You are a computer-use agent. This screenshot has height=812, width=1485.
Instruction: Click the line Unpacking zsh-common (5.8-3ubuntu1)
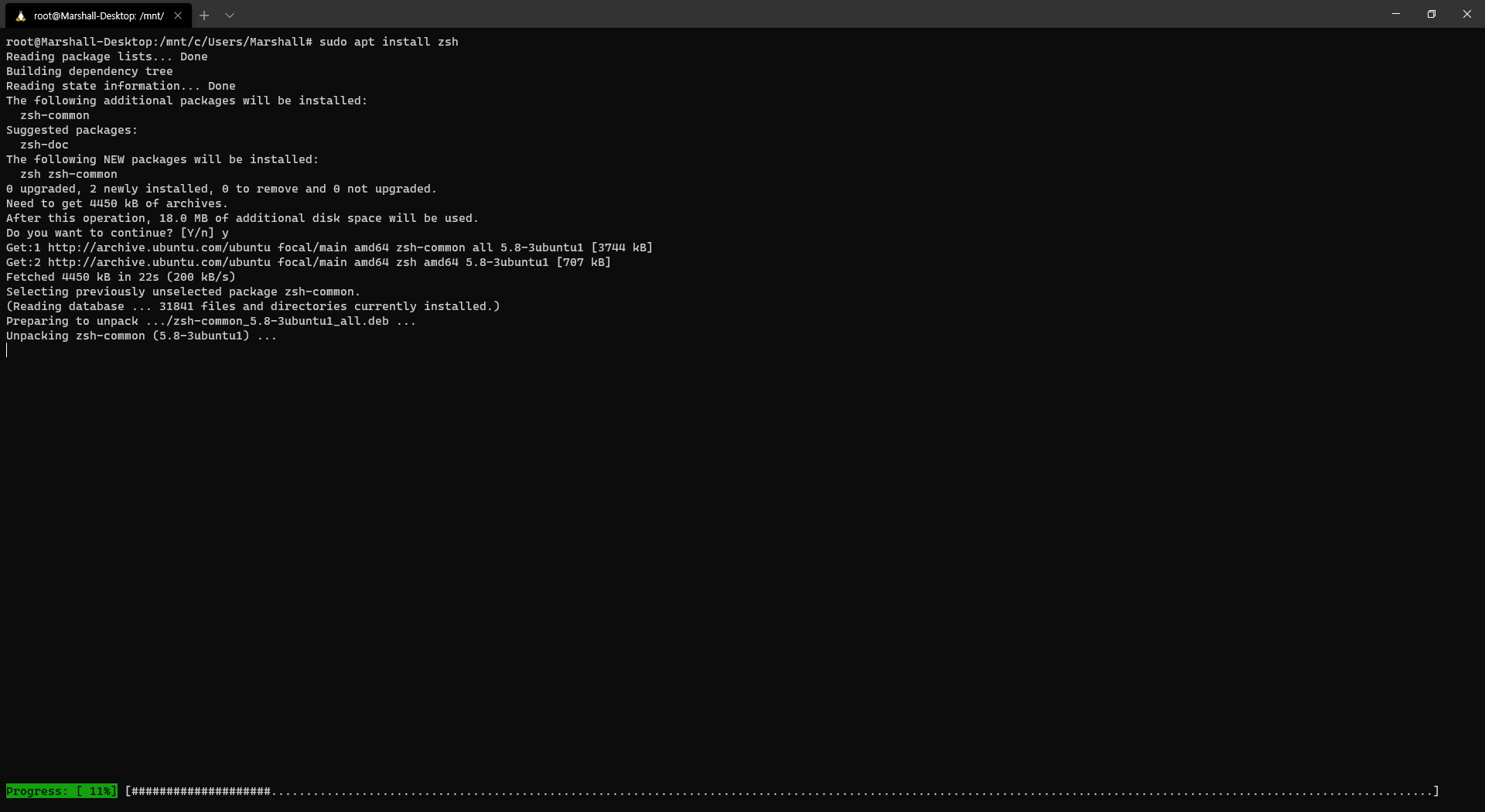(x=139, y=336)
